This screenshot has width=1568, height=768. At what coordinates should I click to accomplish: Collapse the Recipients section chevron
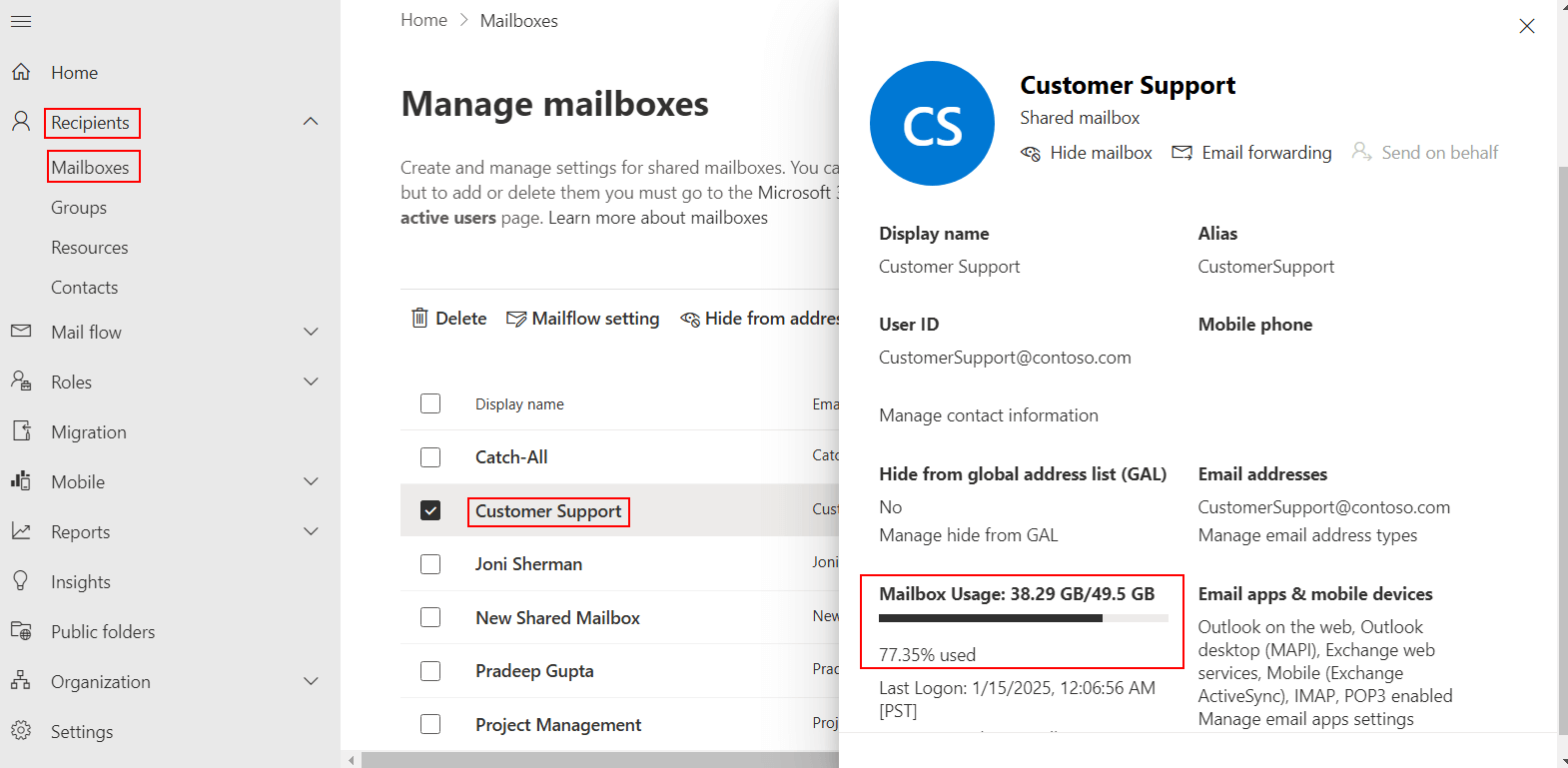[311, 122]
